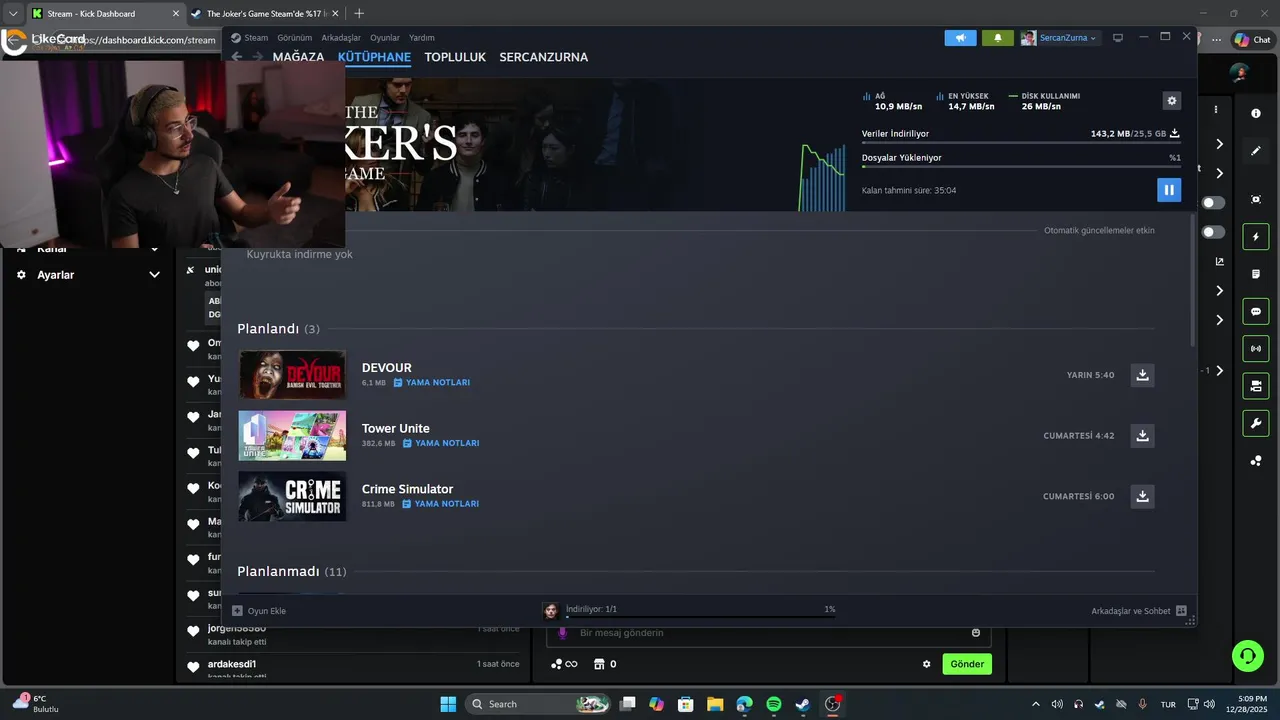Open Spotify from the taskbar
This screenshot has width=1280, height=720.
[x=773, y=704]
